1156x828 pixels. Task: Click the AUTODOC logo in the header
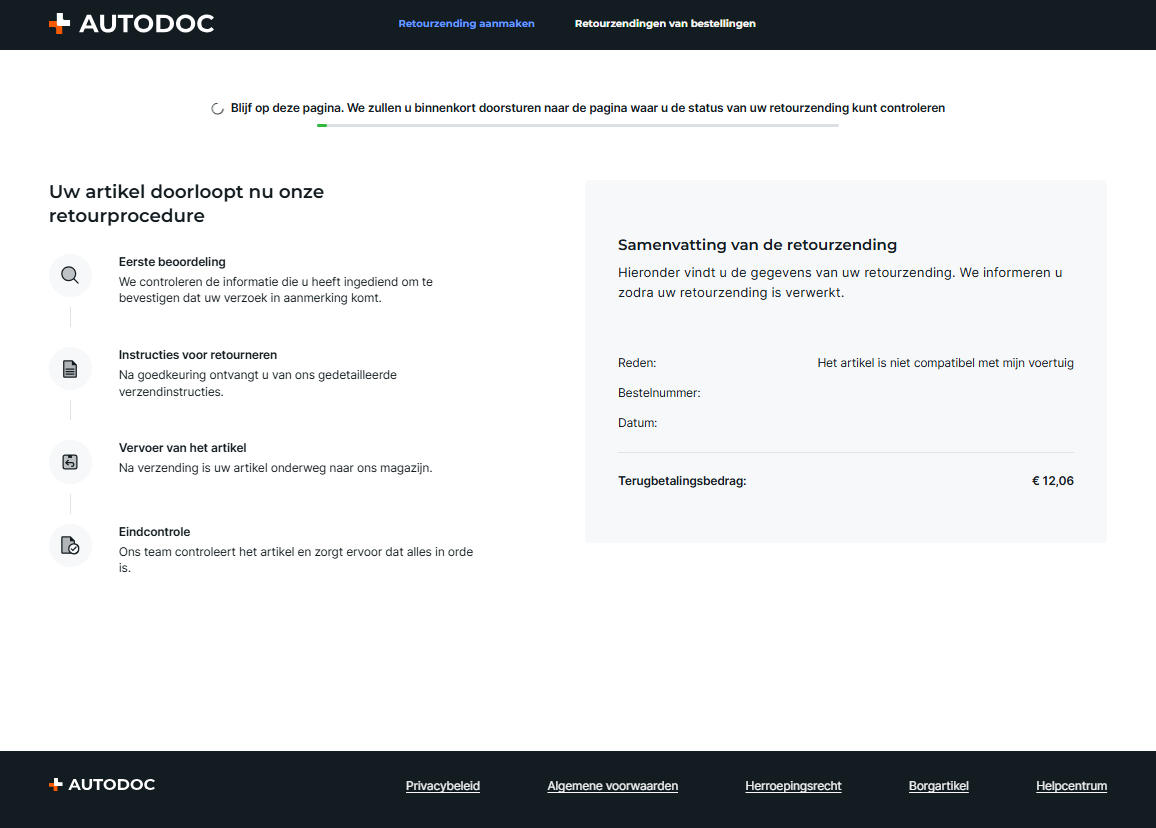131,24
